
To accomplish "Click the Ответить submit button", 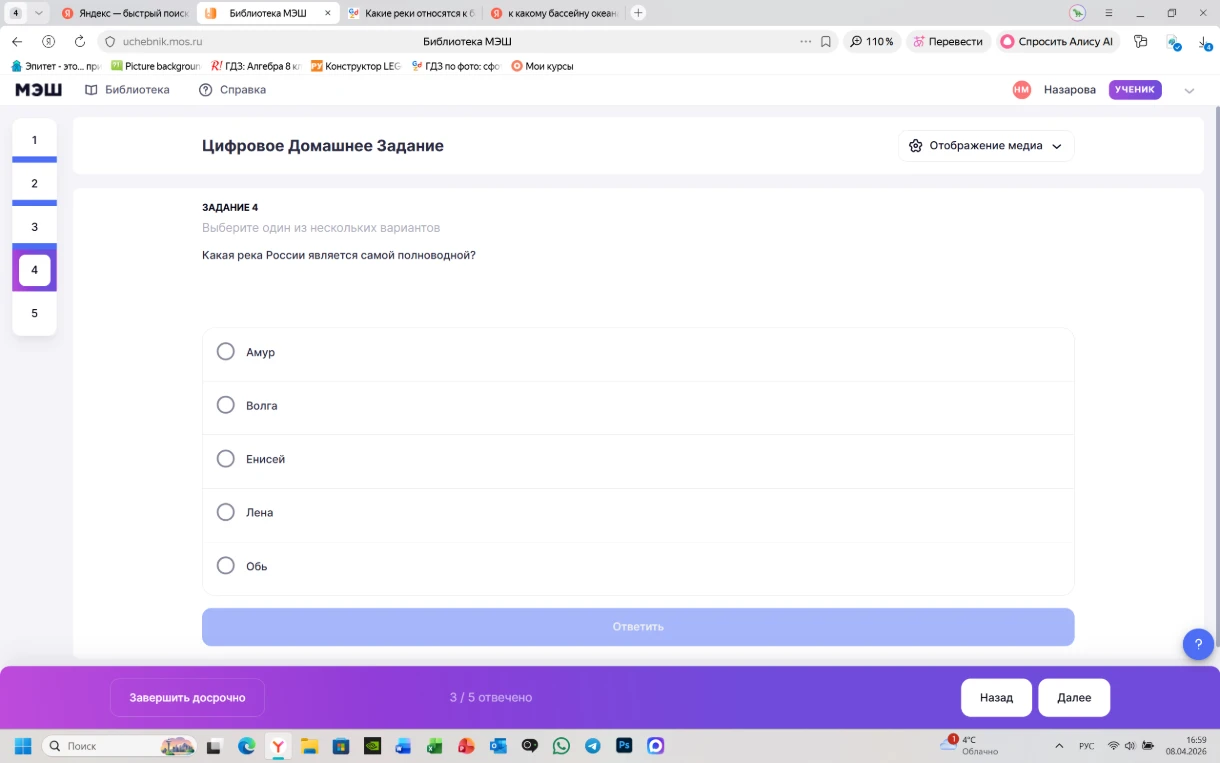I will pos(638,627).
